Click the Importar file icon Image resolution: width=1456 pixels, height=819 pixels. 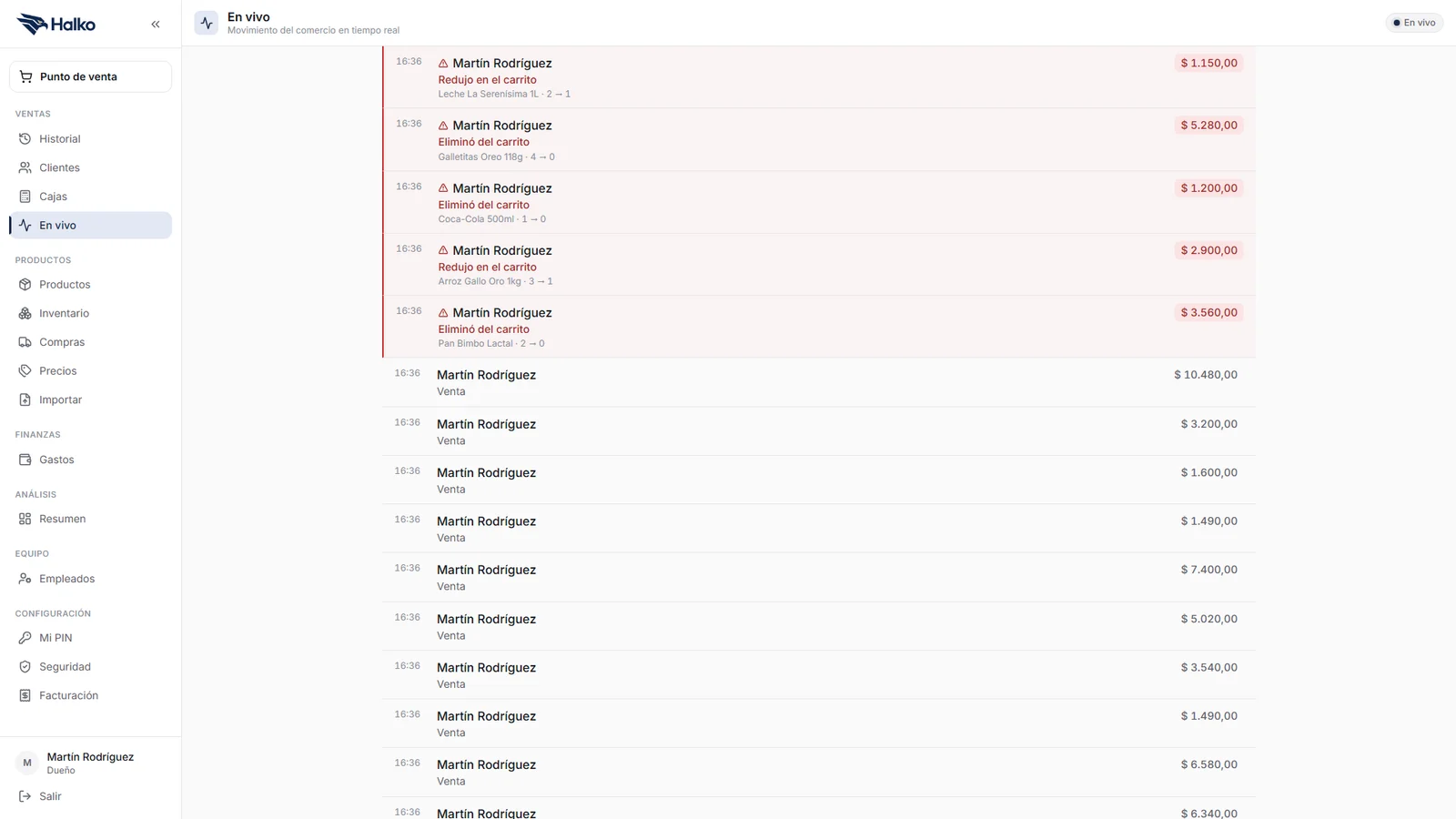25,399
